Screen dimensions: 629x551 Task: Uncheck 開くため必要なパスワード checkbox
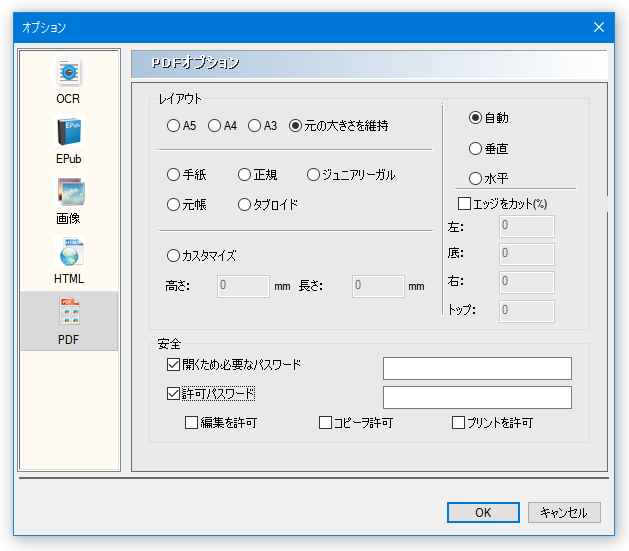173,365
